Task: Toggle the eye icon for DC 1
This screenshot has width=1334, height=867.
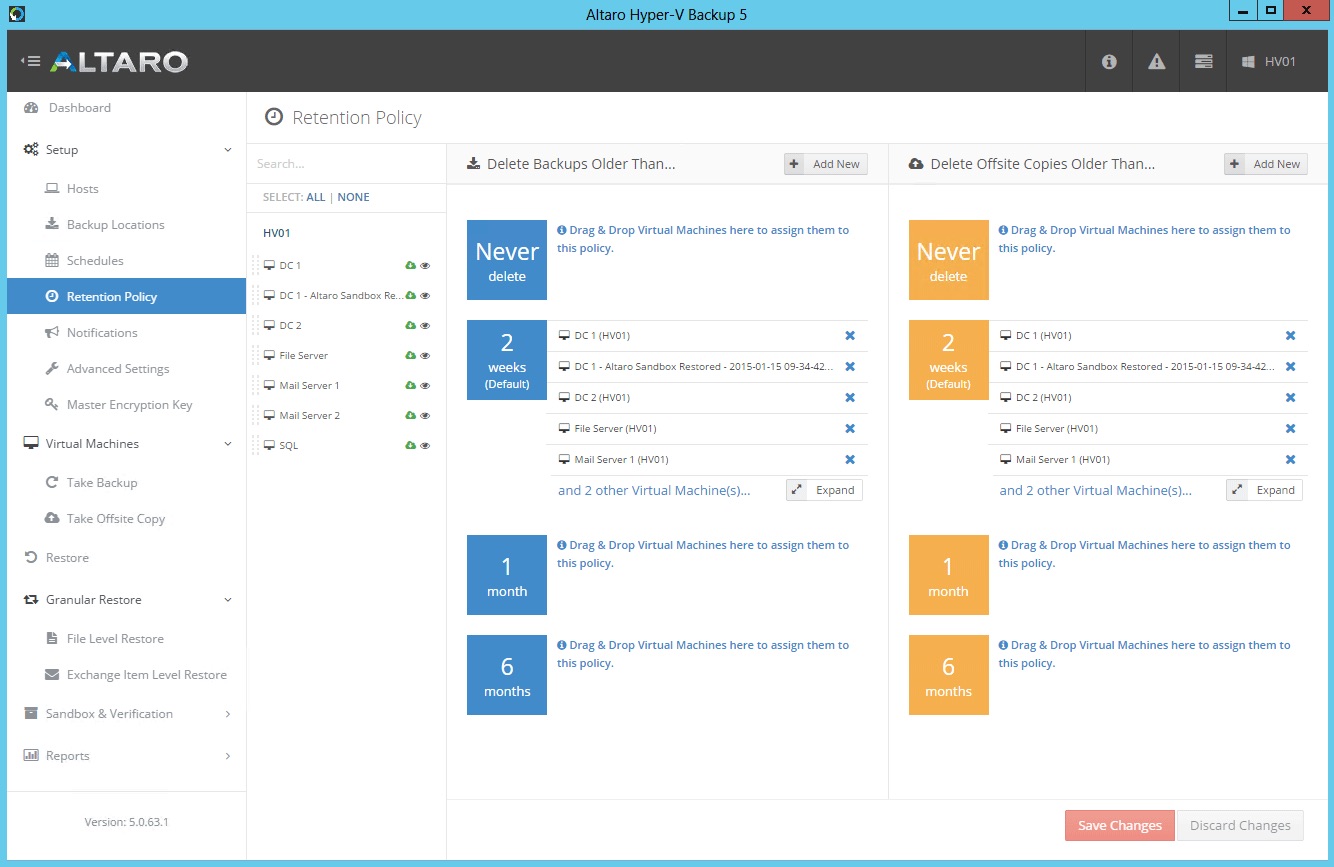Action: pyautogui.click(x=425, y=266)
